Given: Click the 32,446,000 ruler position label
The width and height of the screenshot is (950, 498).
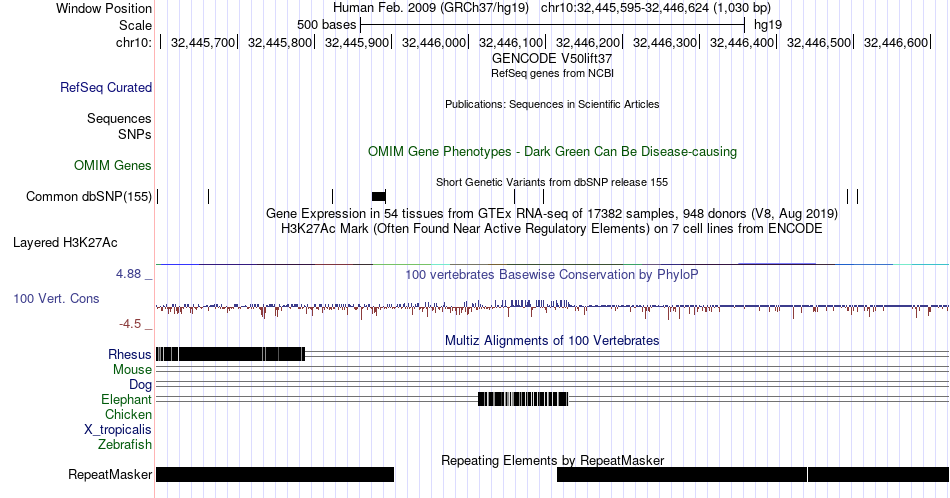Looking at the screenshot, I should coord(433,42).
